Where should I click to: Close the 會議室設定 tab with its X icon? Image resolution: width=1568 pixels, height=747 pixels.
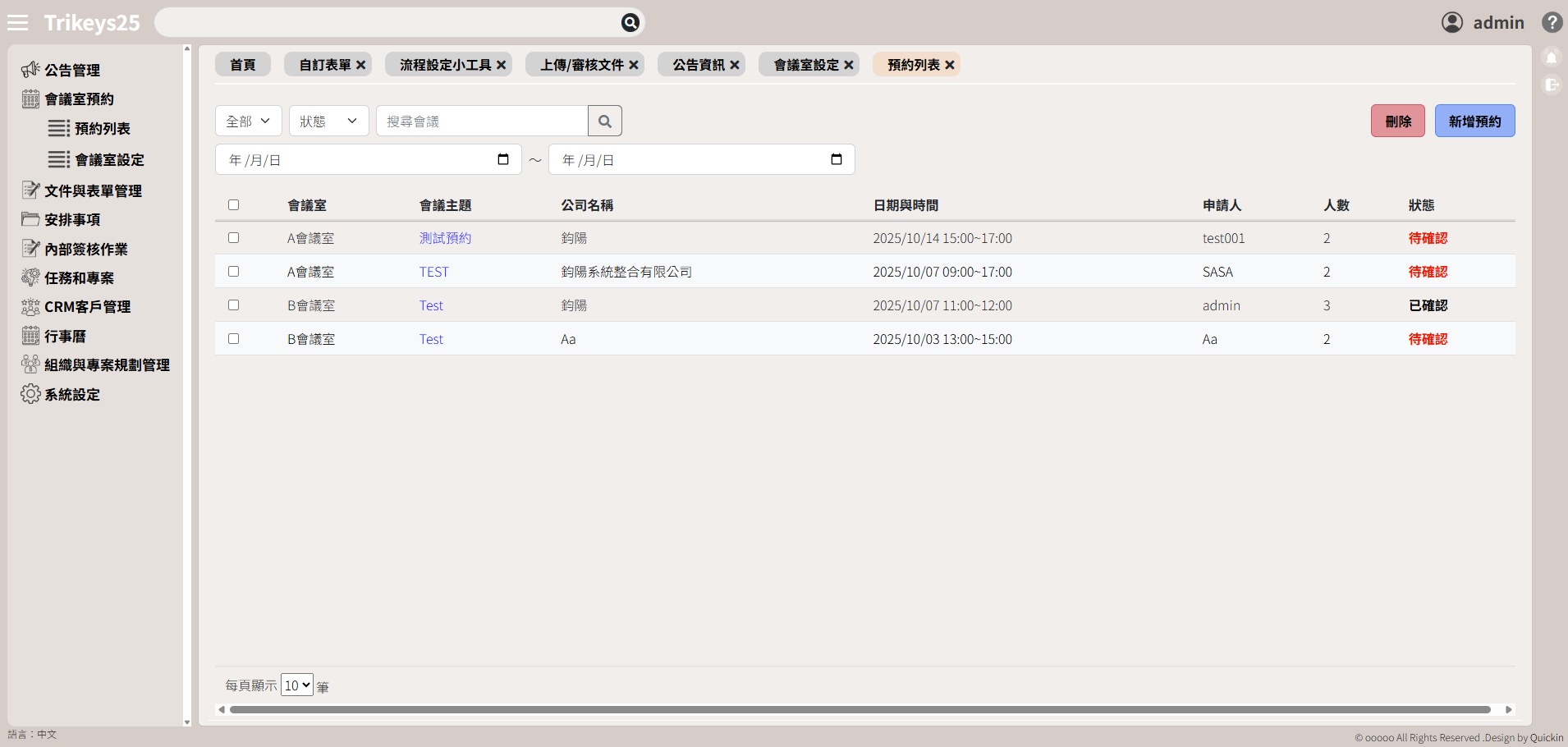click(849, 65)
